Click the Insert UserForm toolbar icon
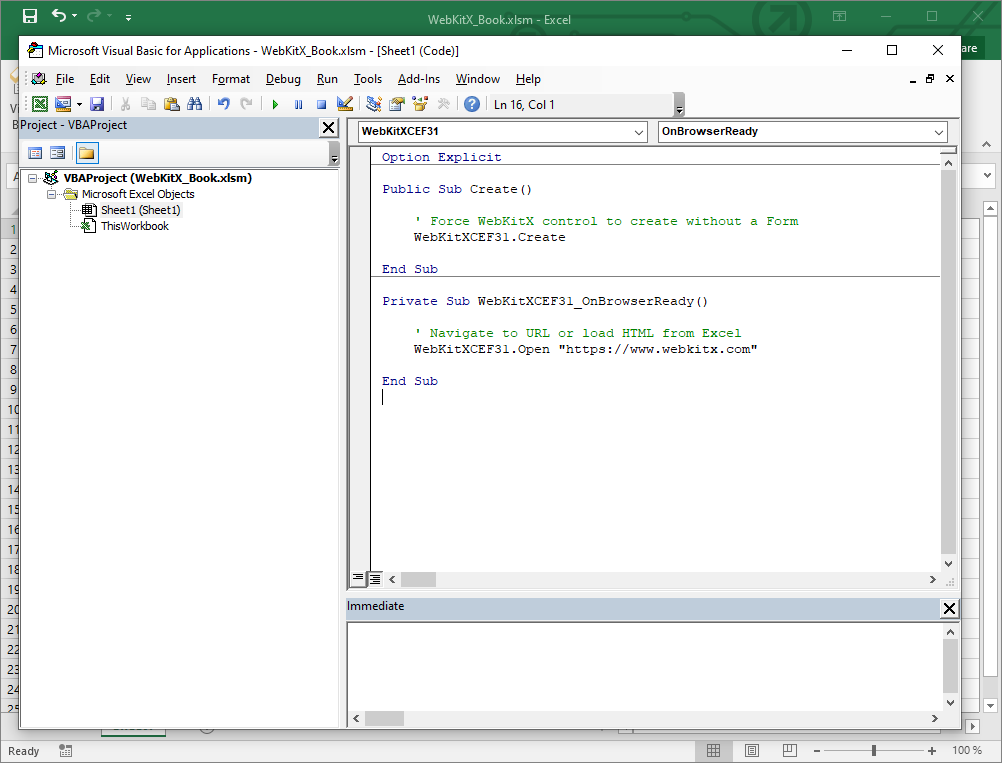This screenshot has width=1002, height=763. pyautogui.click(x=63, y=104)
